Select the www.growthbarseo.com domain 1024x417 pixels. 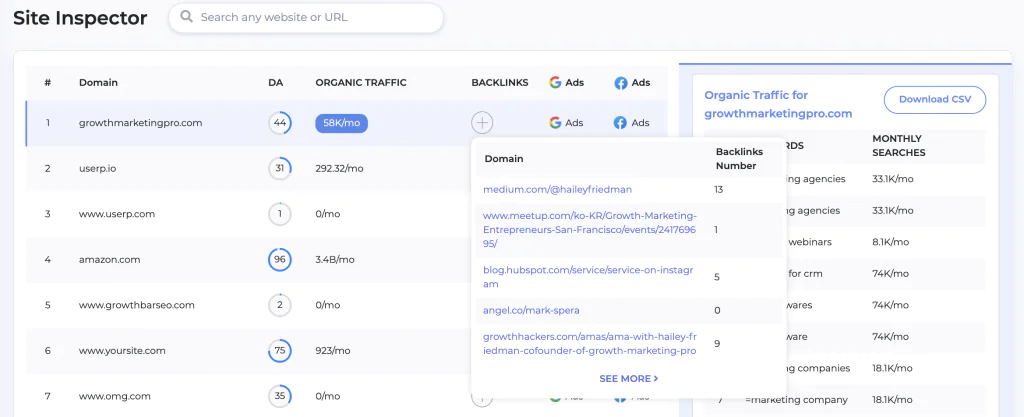click(x=136, y=305)
